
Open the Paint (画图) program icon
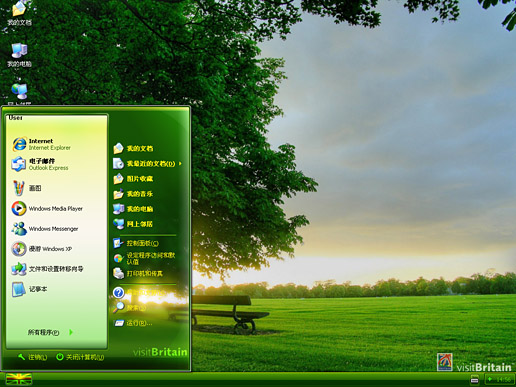click(19, 188)
